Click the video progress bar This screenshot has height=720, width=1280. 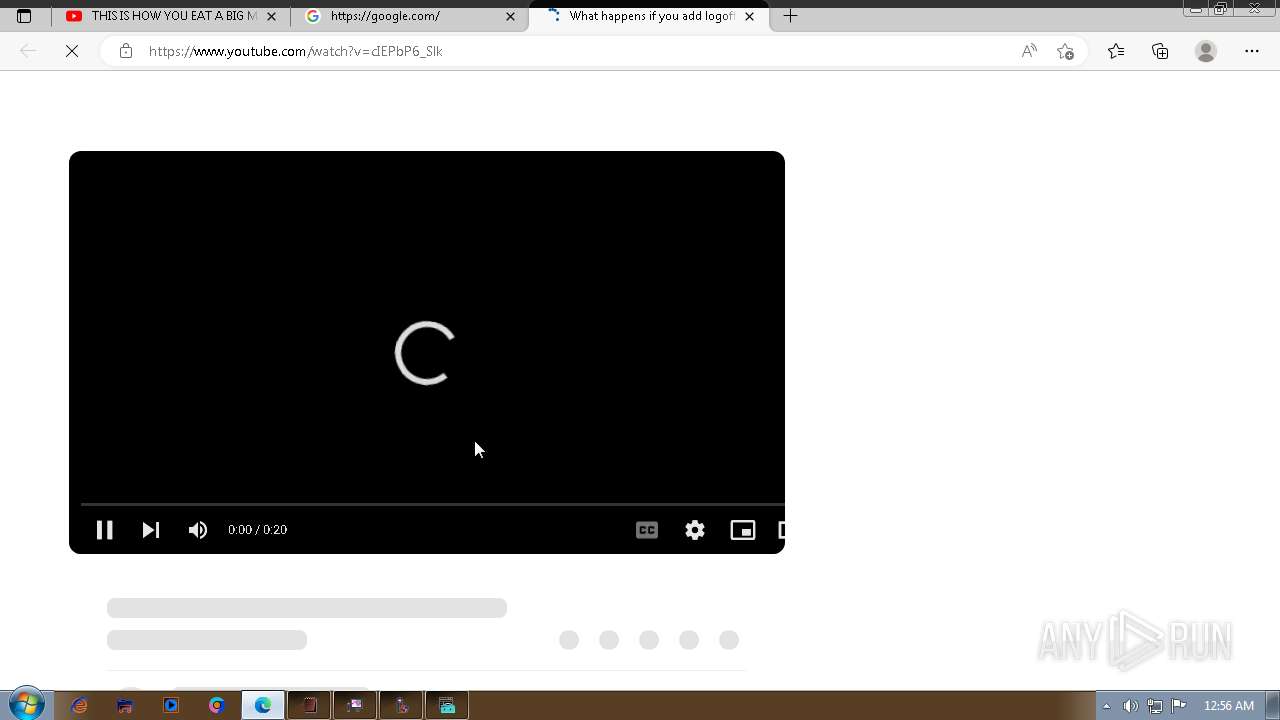[x=432, y=504]
